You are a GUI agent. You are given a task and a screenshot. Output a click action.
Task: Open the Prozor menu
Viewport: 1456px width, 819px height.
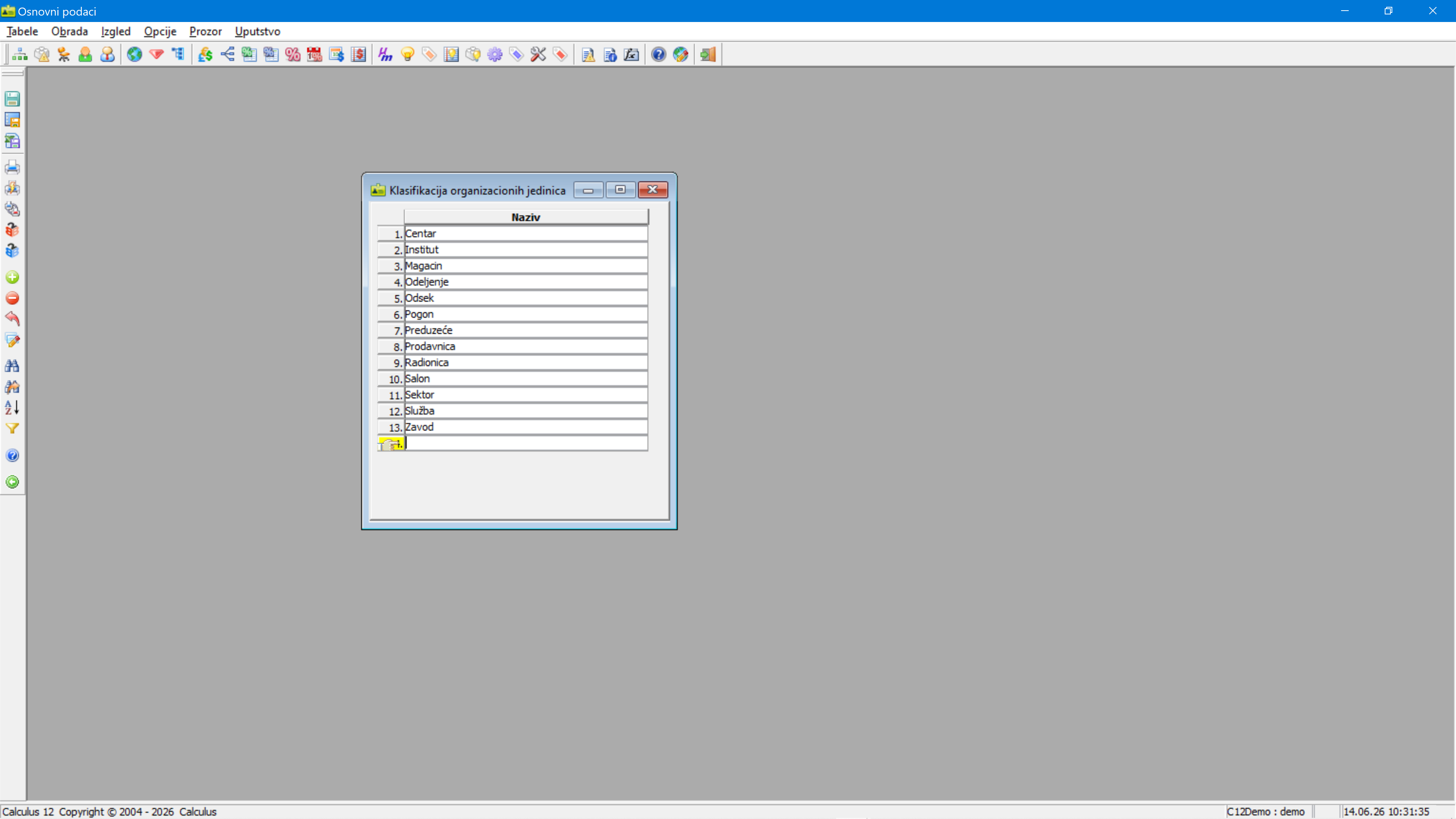(205, 31)
